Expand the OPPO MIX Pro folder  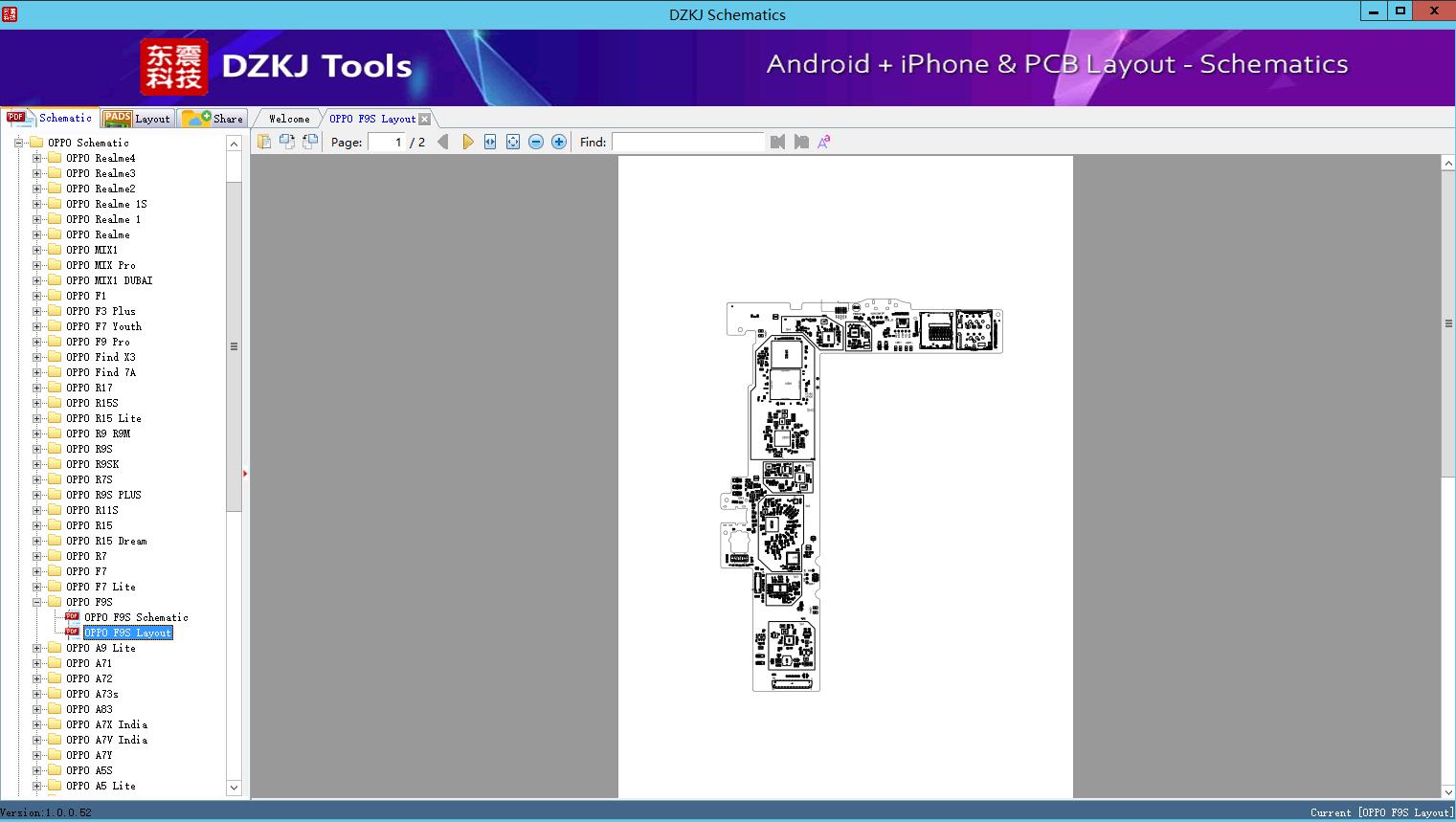tap(36, 265)
